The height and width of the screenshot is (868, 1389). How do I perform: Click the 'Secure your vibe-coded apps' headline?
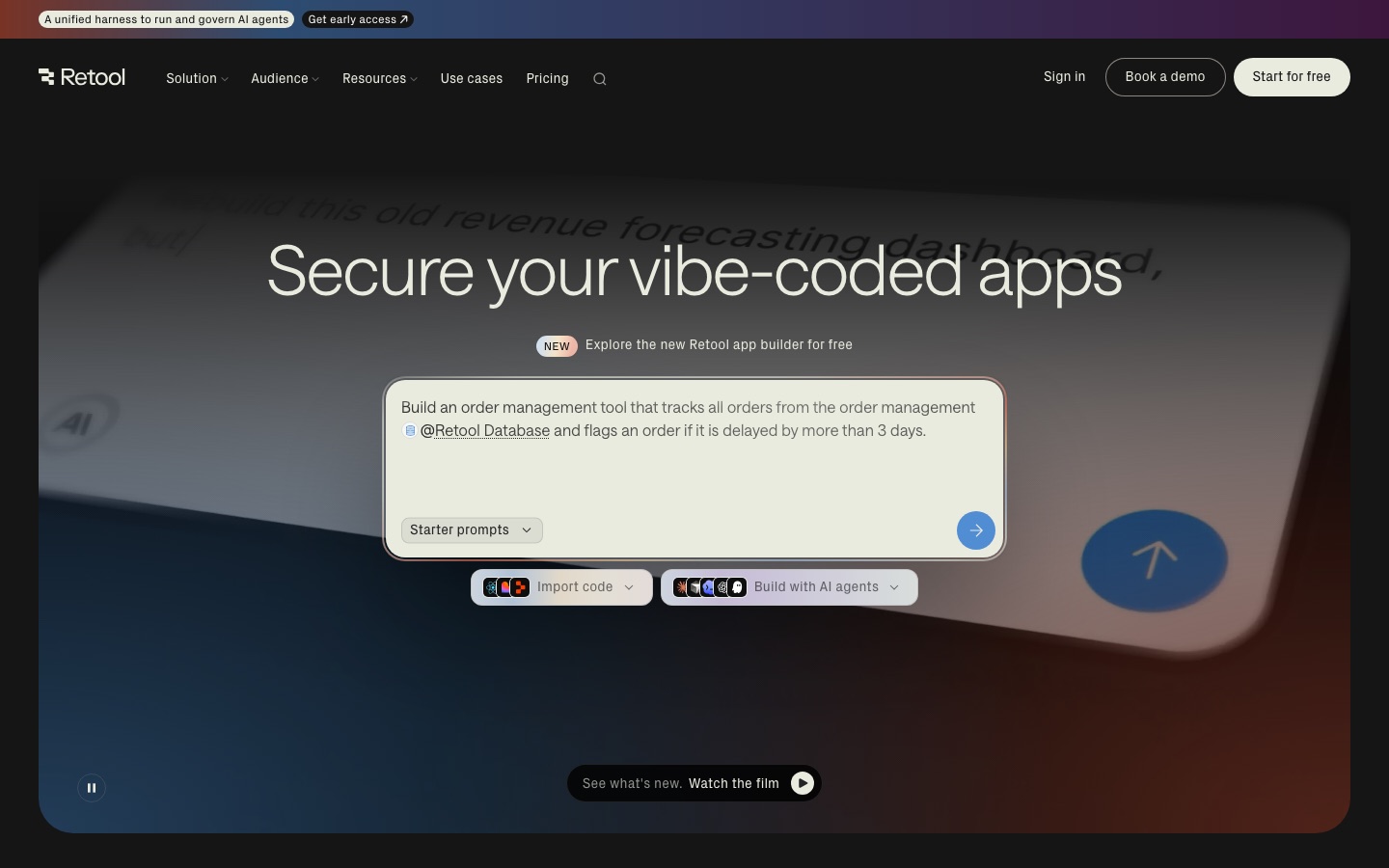click(x=694, y=272)
